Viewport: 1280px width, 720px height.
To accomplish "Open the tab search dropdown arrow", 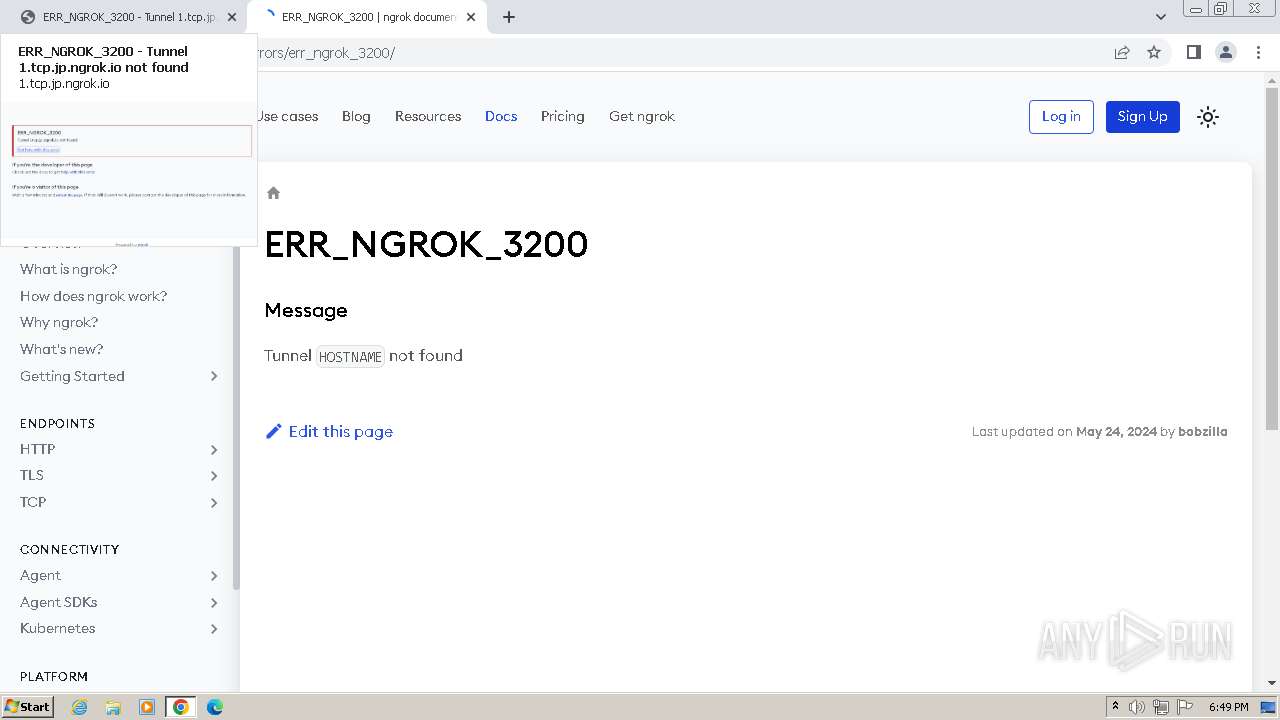I will [x=1160, y=17].
